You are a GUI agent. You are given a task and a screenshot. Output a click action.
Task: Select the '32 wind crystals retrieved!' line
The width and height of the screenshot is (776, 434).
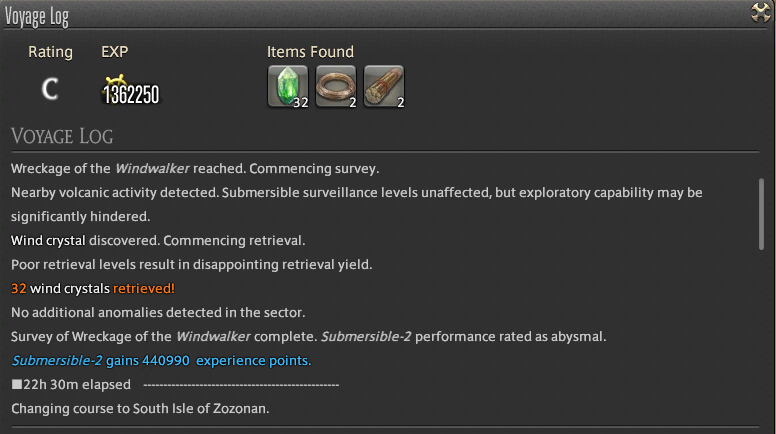tap(93, 289)
